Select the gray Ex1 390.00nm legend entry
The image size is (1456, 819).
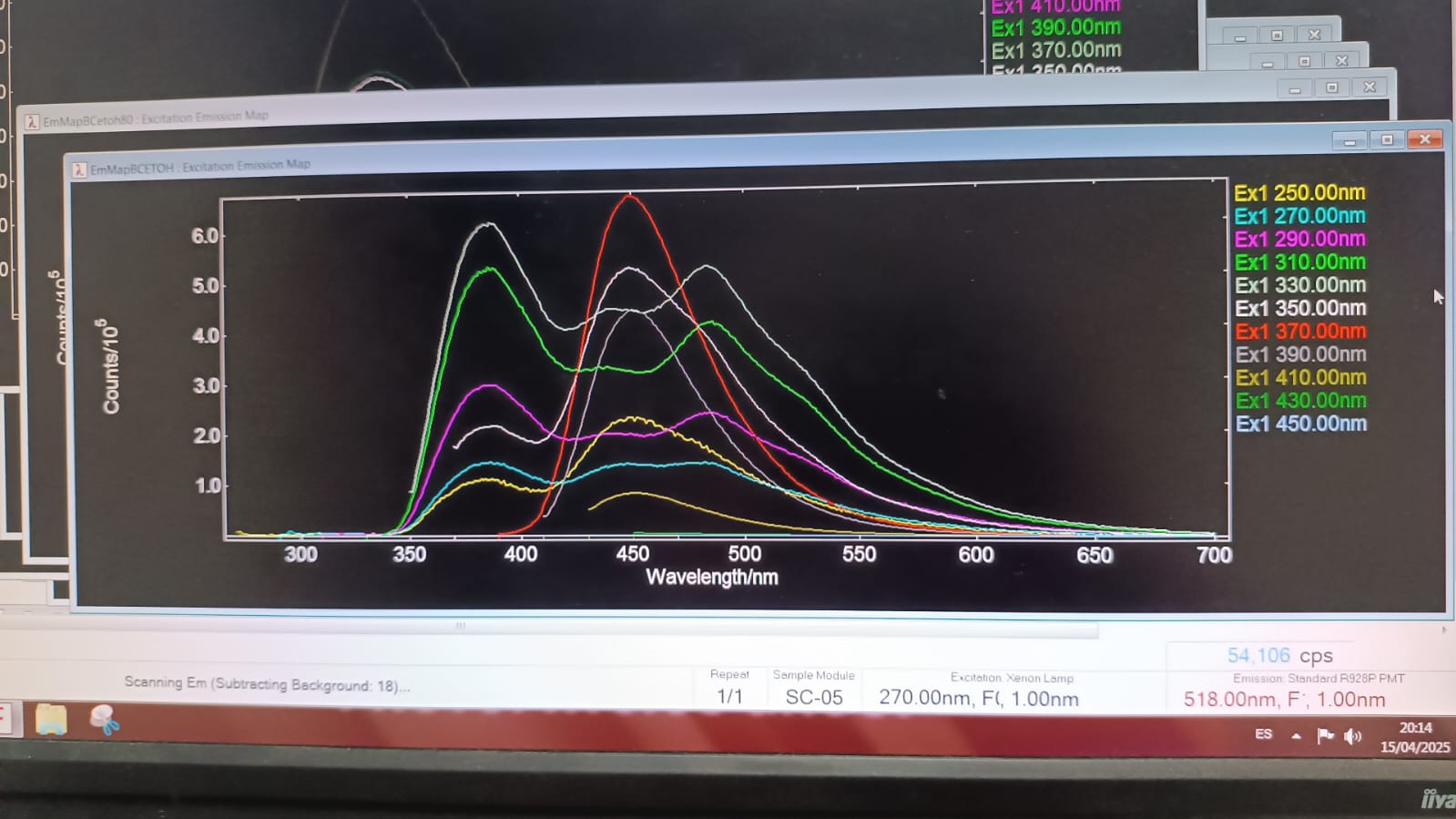[1299, 354]
